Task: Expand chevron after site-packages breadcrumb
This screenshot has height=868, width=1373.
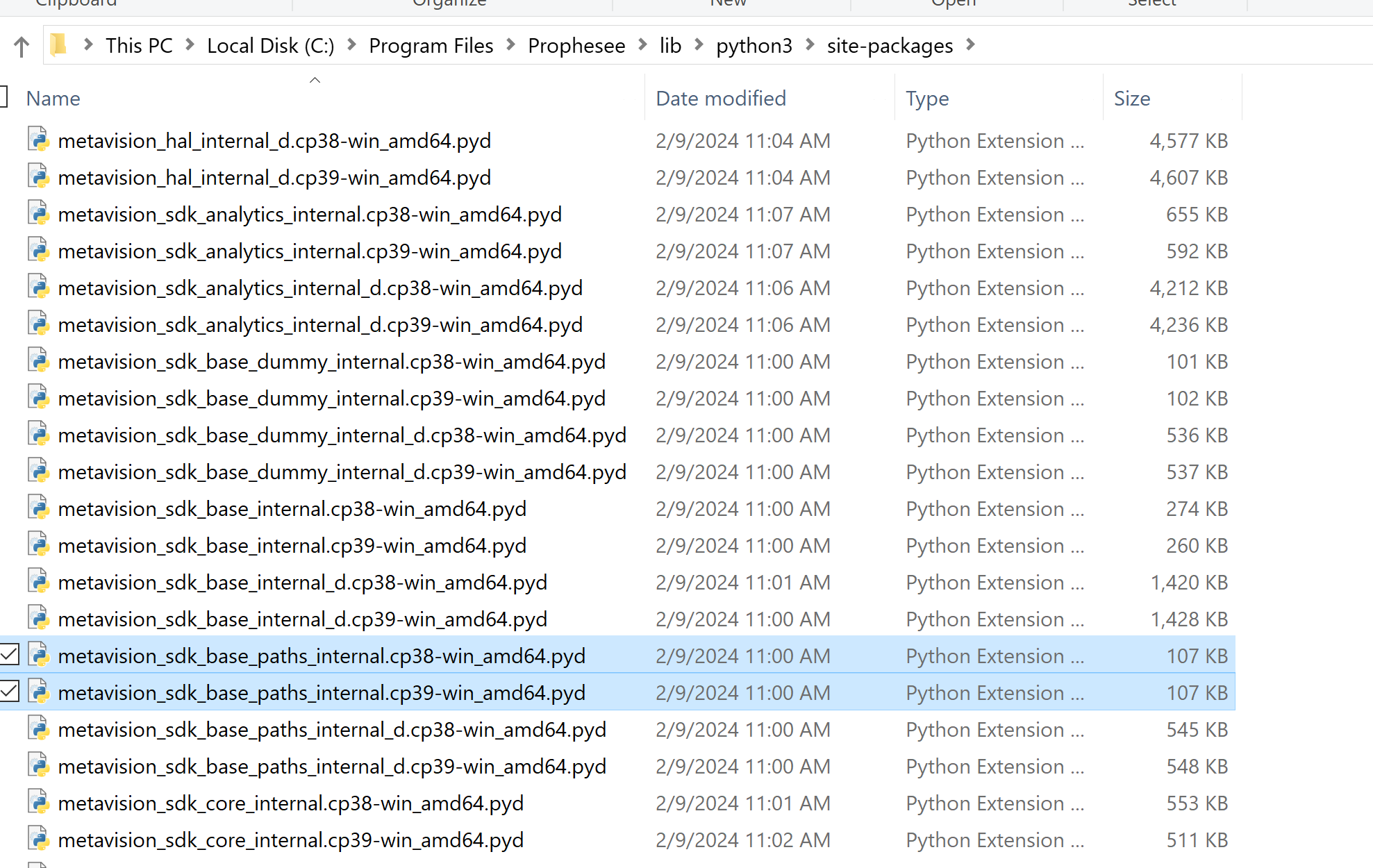Action: point(971,45)
